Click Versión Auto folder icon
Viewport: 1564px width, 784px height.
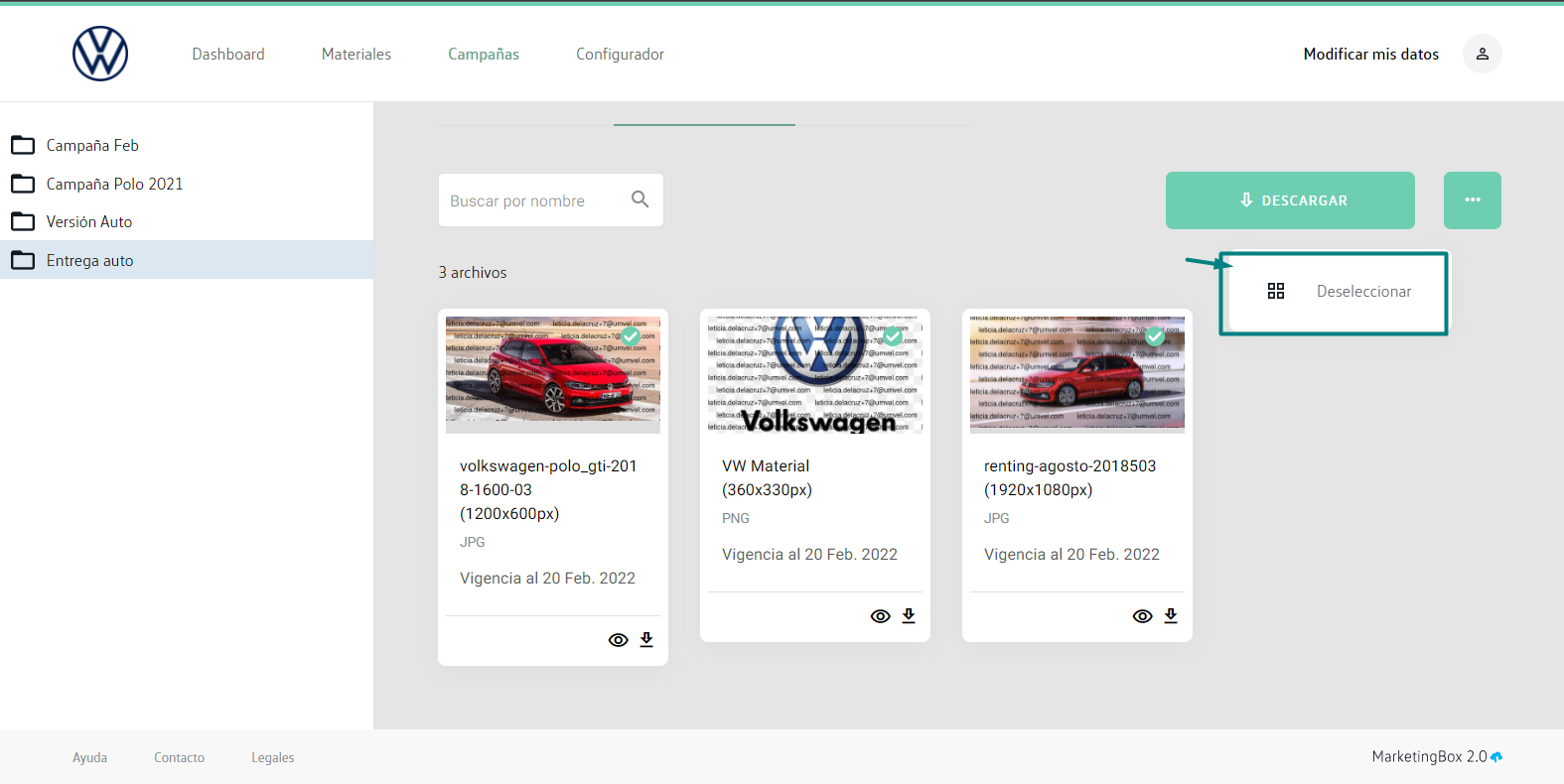[x=23, y=221]
